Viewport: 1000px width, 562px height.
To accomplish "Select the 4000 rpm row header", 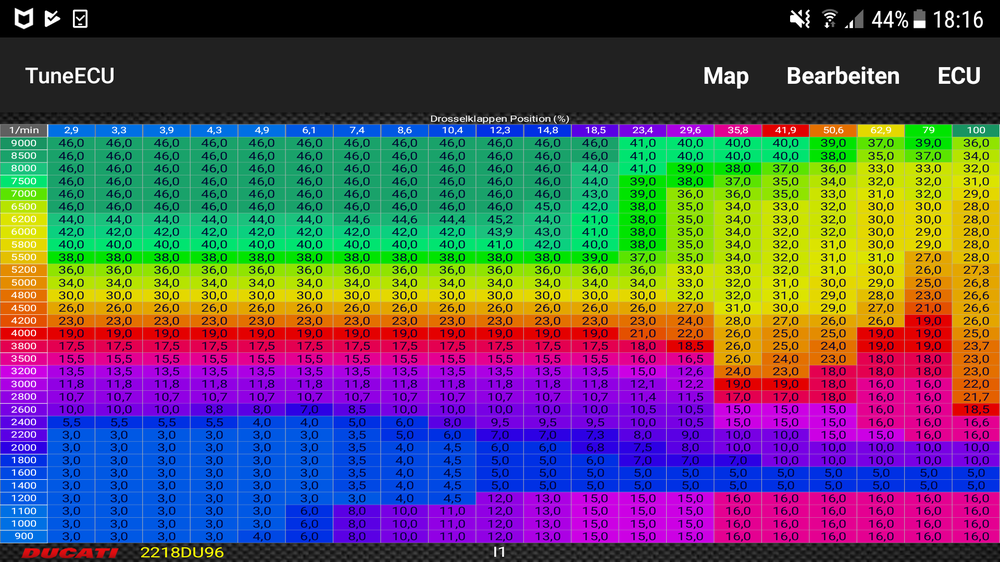I will (x=24, y=333).
